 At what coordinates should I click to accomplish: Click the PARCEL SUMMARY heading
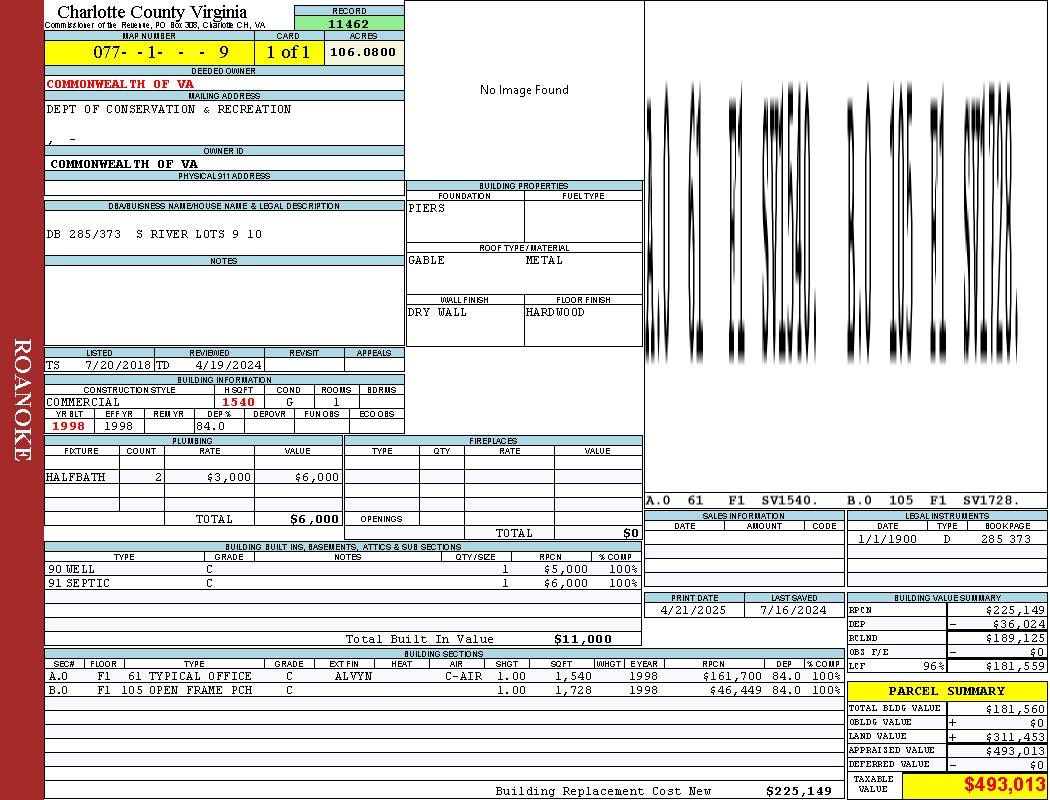click(x=946, y=691)
